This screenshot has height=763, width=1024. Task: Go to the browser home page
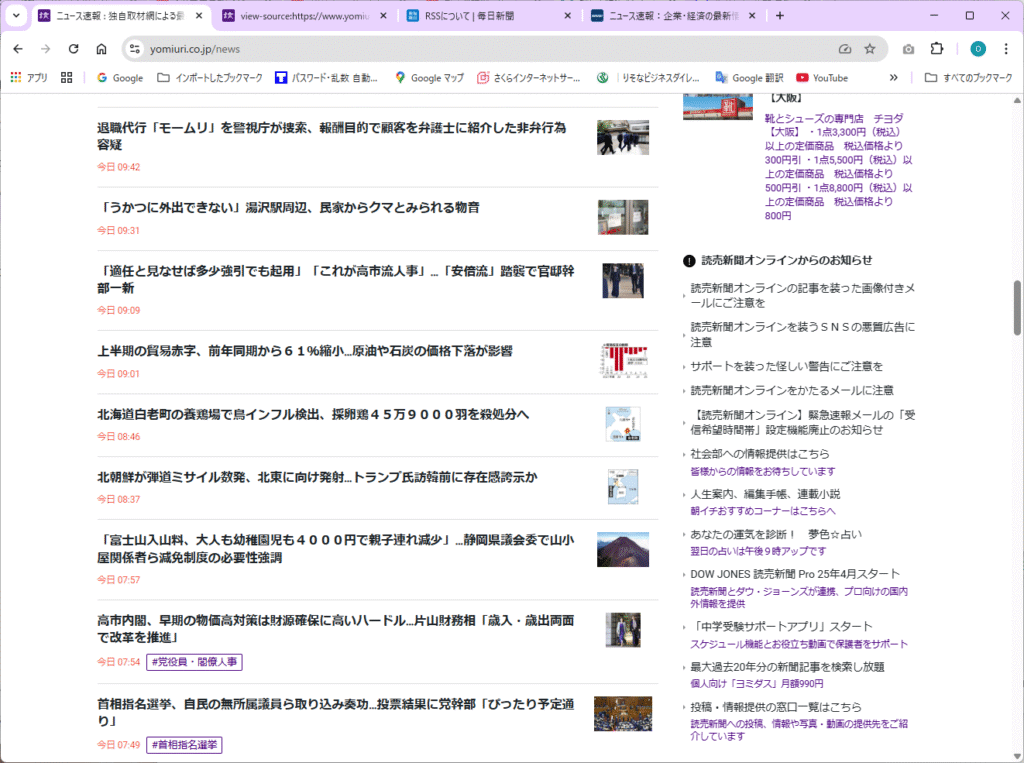click(x=101, y=49)
